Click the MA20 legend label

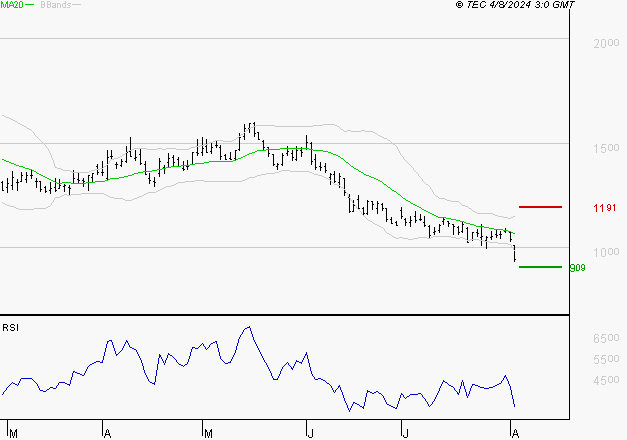(12, 5)
